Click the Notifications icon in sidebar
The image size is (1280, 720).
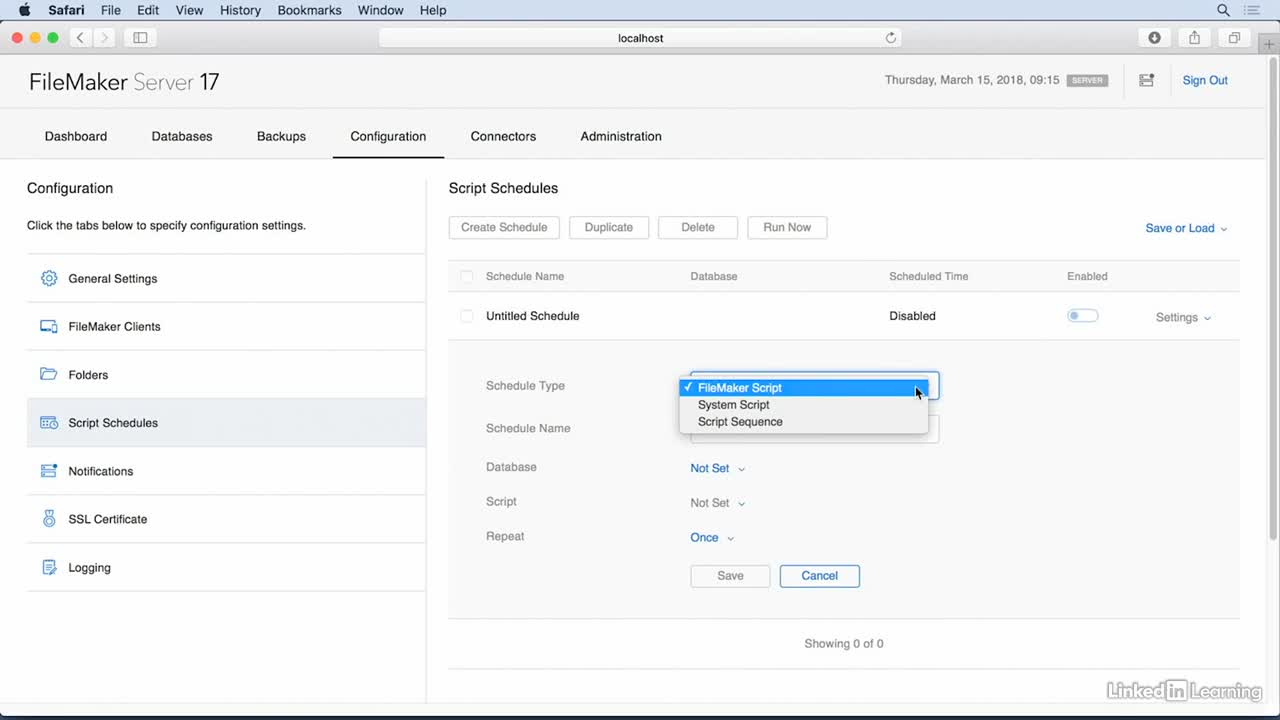(x=49, y=471)
